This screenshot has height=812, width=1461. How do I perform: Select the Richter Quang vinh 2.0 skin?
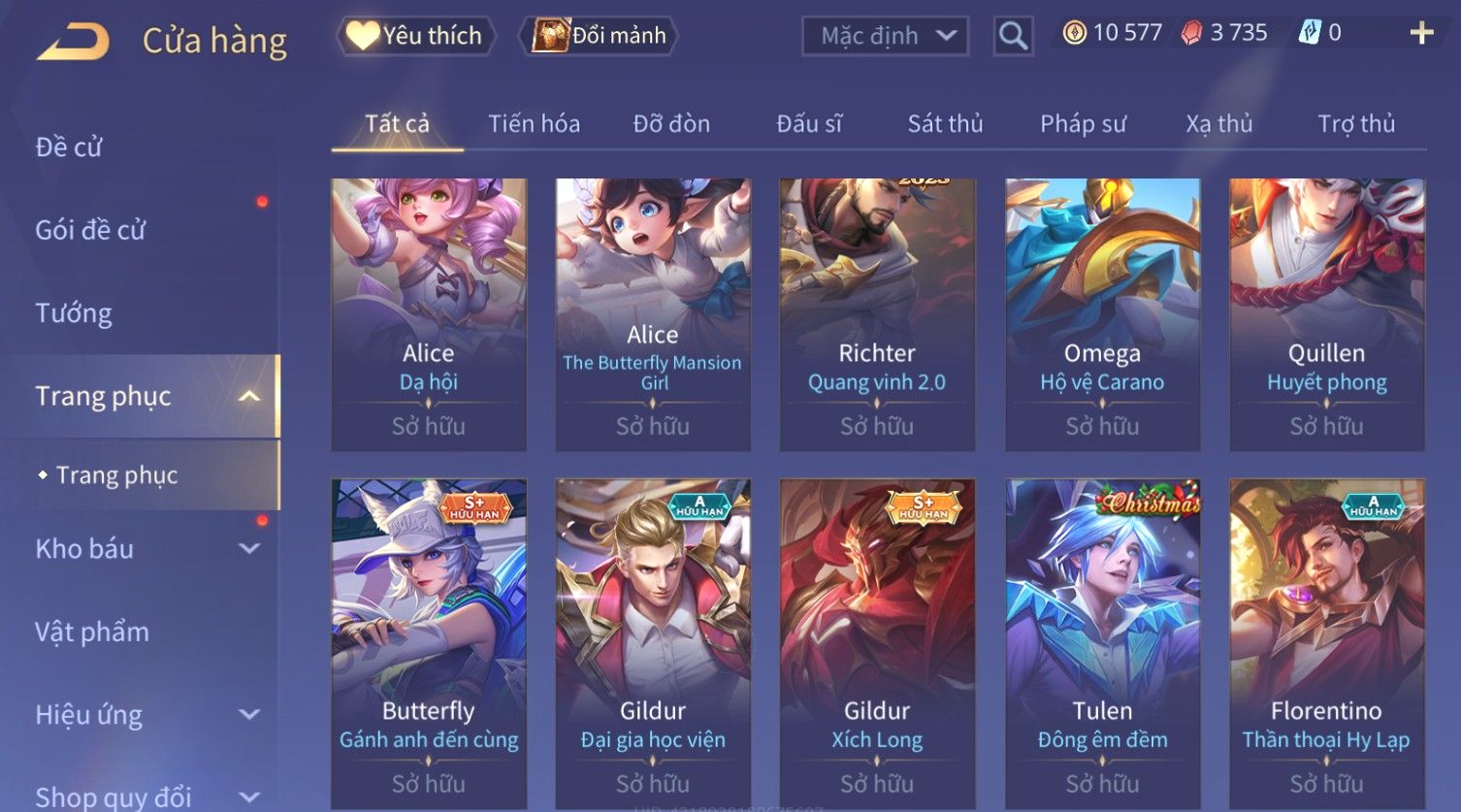coord(877,314)
